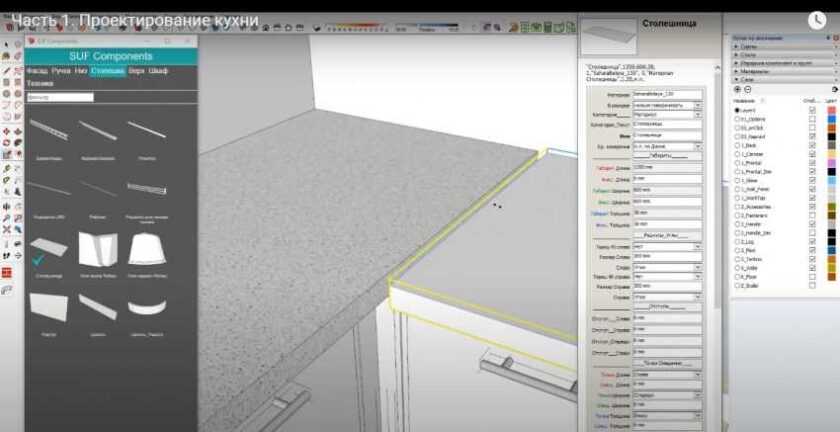Image resolution: width=840 pixels, height=432 pixels.
Task: Toggle visibility checkbox for 5_Plint layer
Action: pyautogui.click(x=811, y=250)
